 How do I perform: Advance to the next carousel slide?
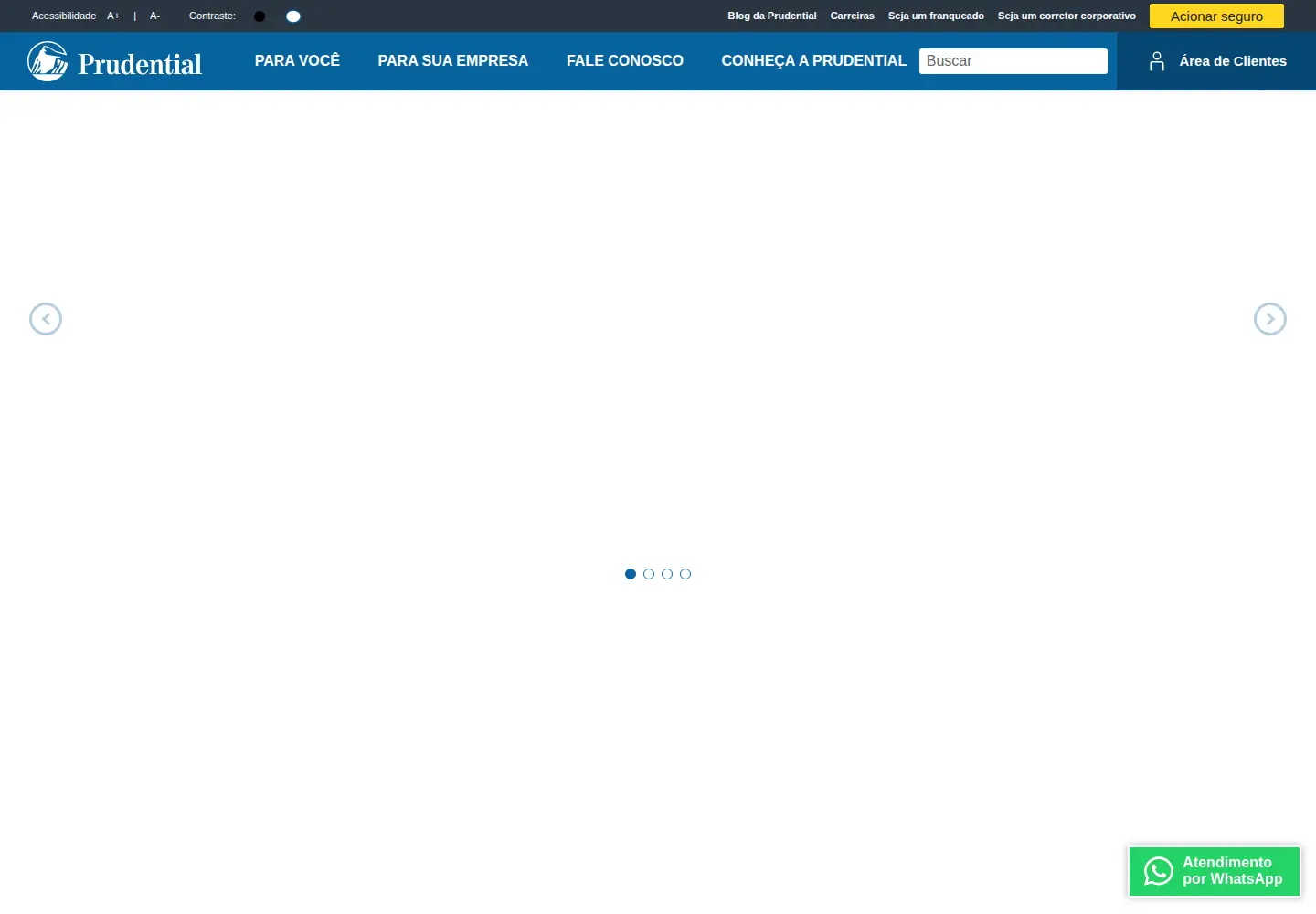[x=1270, y=319]
